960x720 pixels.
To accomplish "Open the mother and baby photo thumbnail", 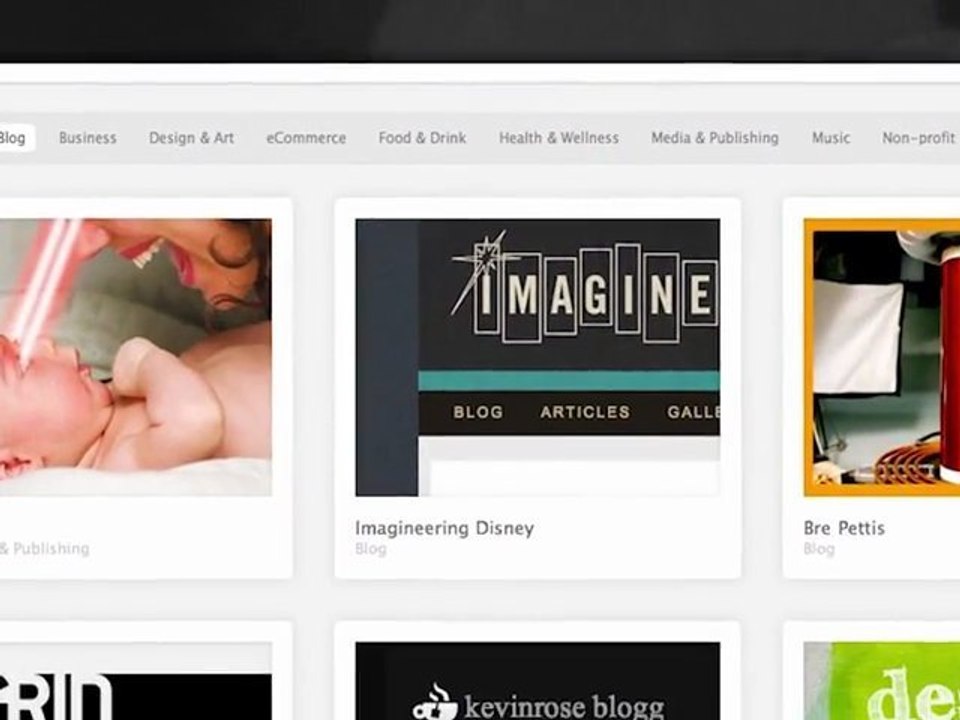I will 136,357.
